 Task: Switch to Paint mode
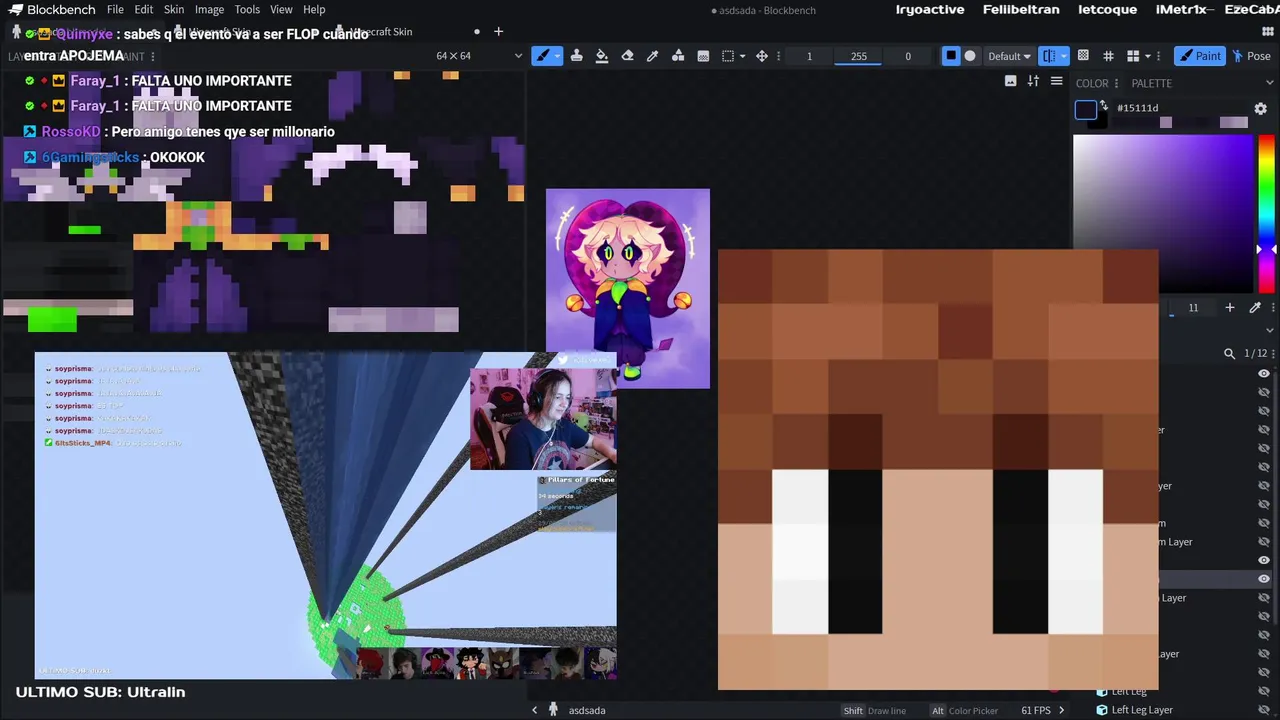pyautogui.click(x=1199, y=56)
